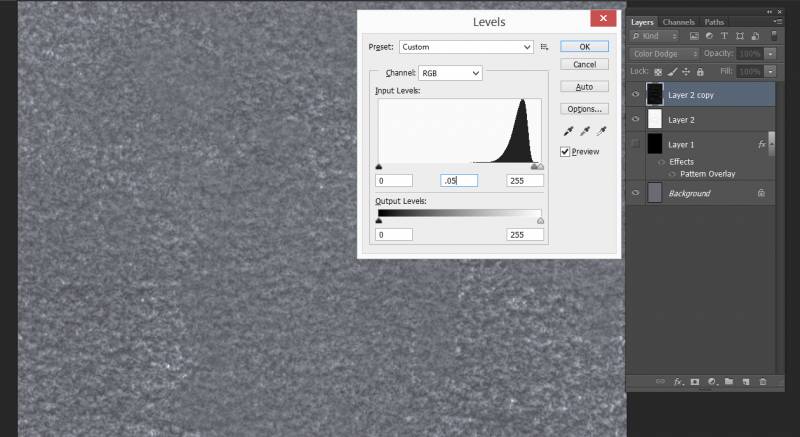Select the white point eyedropper in Levels
The height and width of the screenshot is (437, 800).
(602, 131)
